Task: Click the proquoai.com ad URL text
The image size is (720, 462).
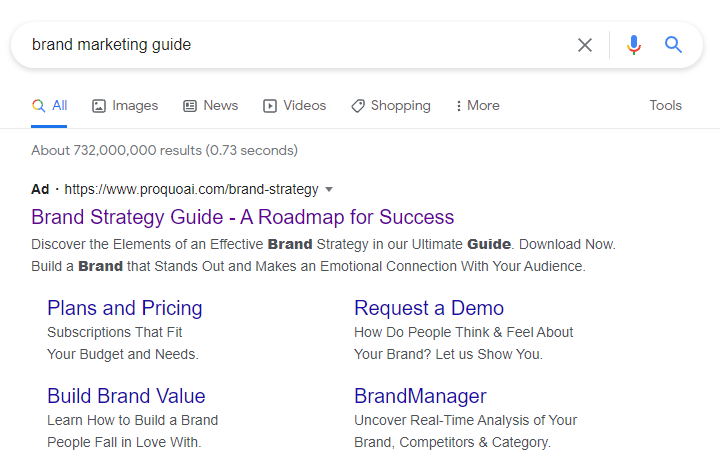Action: pos(191,189)
